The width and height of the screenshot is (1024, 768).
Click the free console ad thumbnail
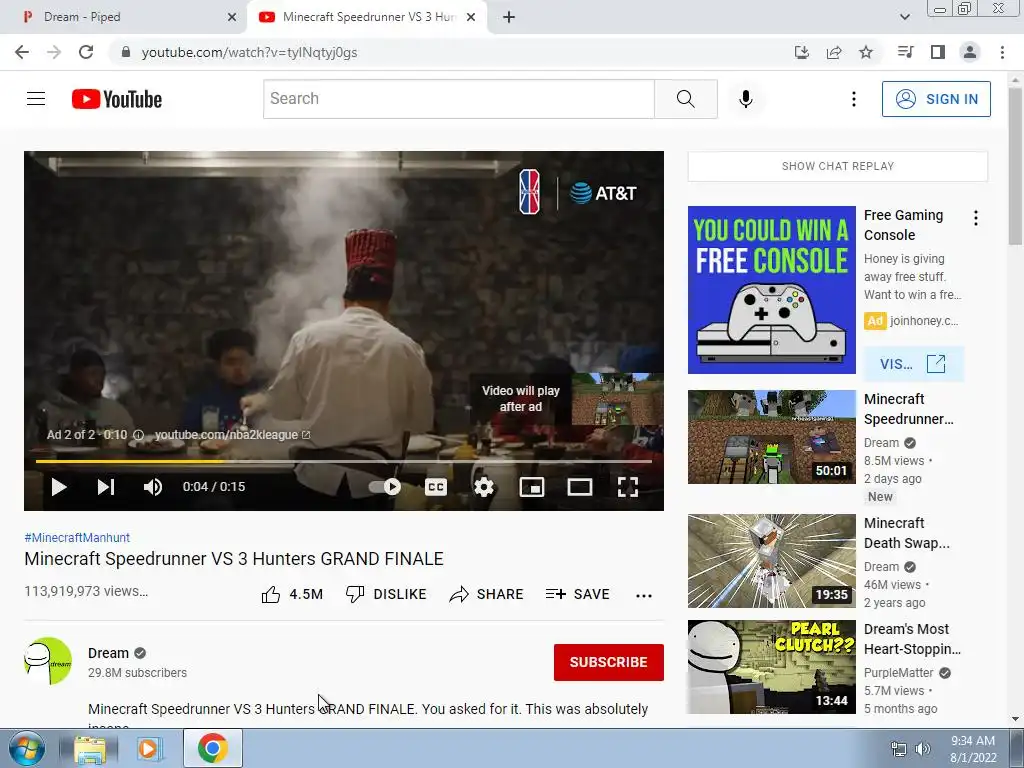771,290
